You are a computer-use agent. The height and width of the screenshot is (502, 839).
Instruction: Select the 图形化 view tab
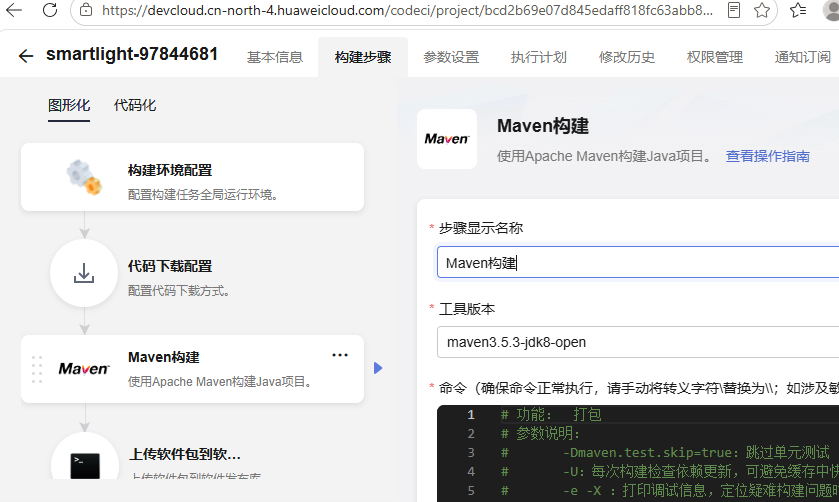[69, 105]
